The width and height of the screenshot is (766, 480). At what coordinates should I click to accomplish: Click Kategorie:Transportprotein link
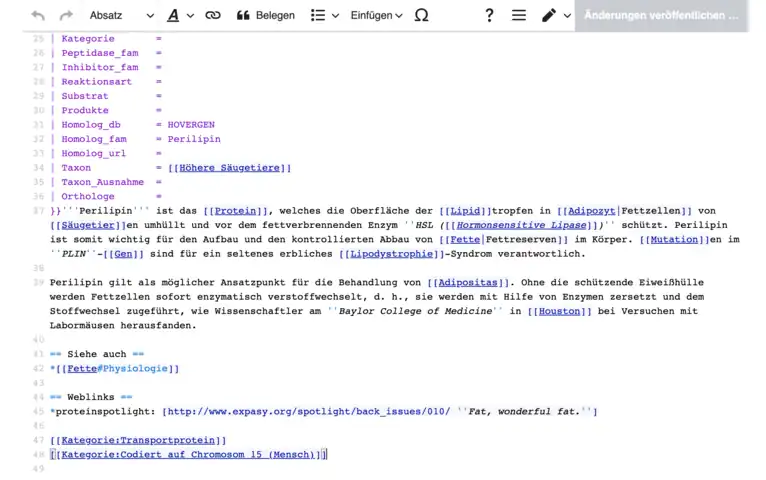[138, 440]
